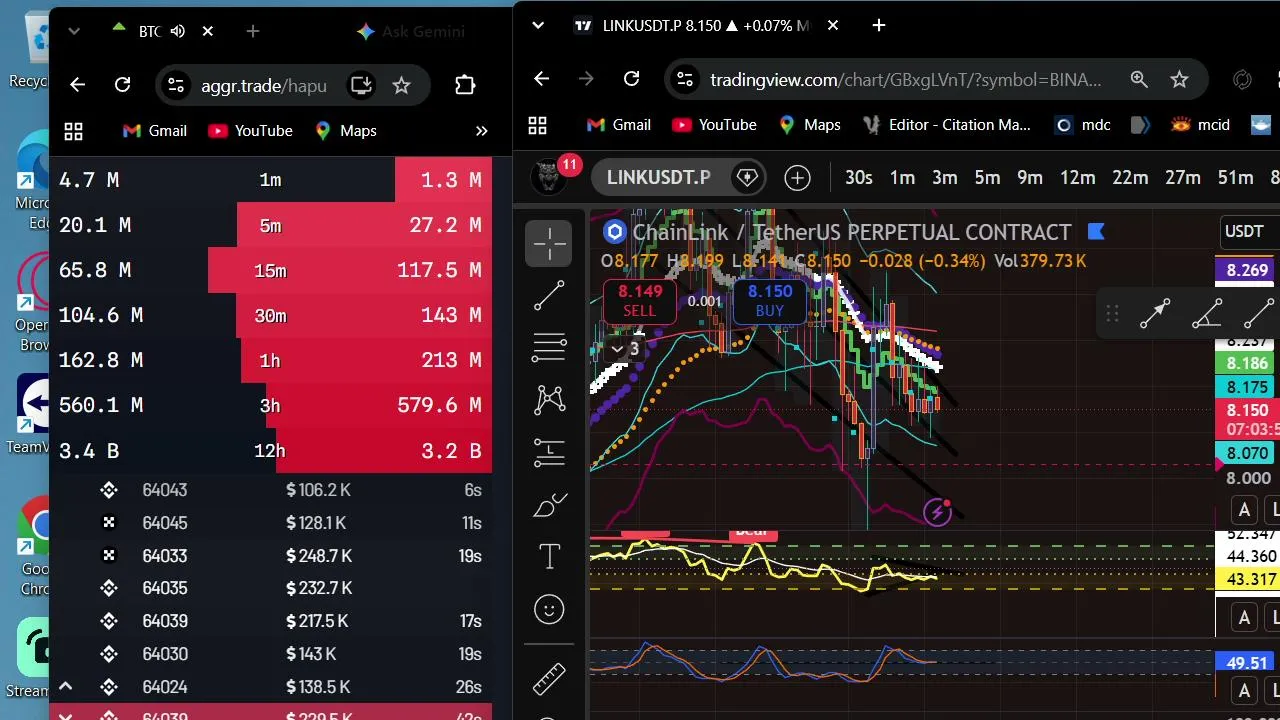The height and width of the screenshot is (720, 1280).
Task: Select the trend line drawing tool
Action: [549, 295]
